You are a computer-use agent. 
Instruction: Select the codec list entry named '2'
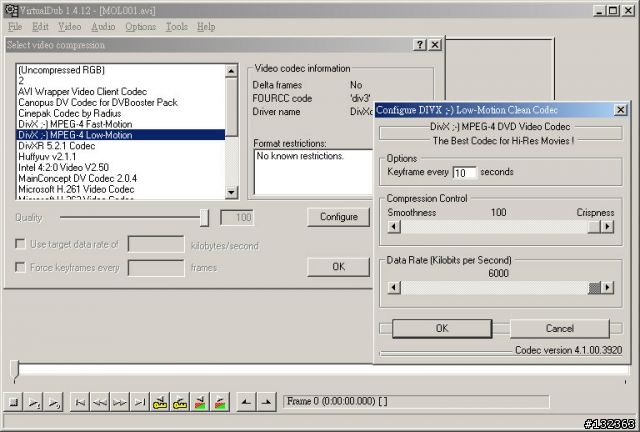click(121, 80)
